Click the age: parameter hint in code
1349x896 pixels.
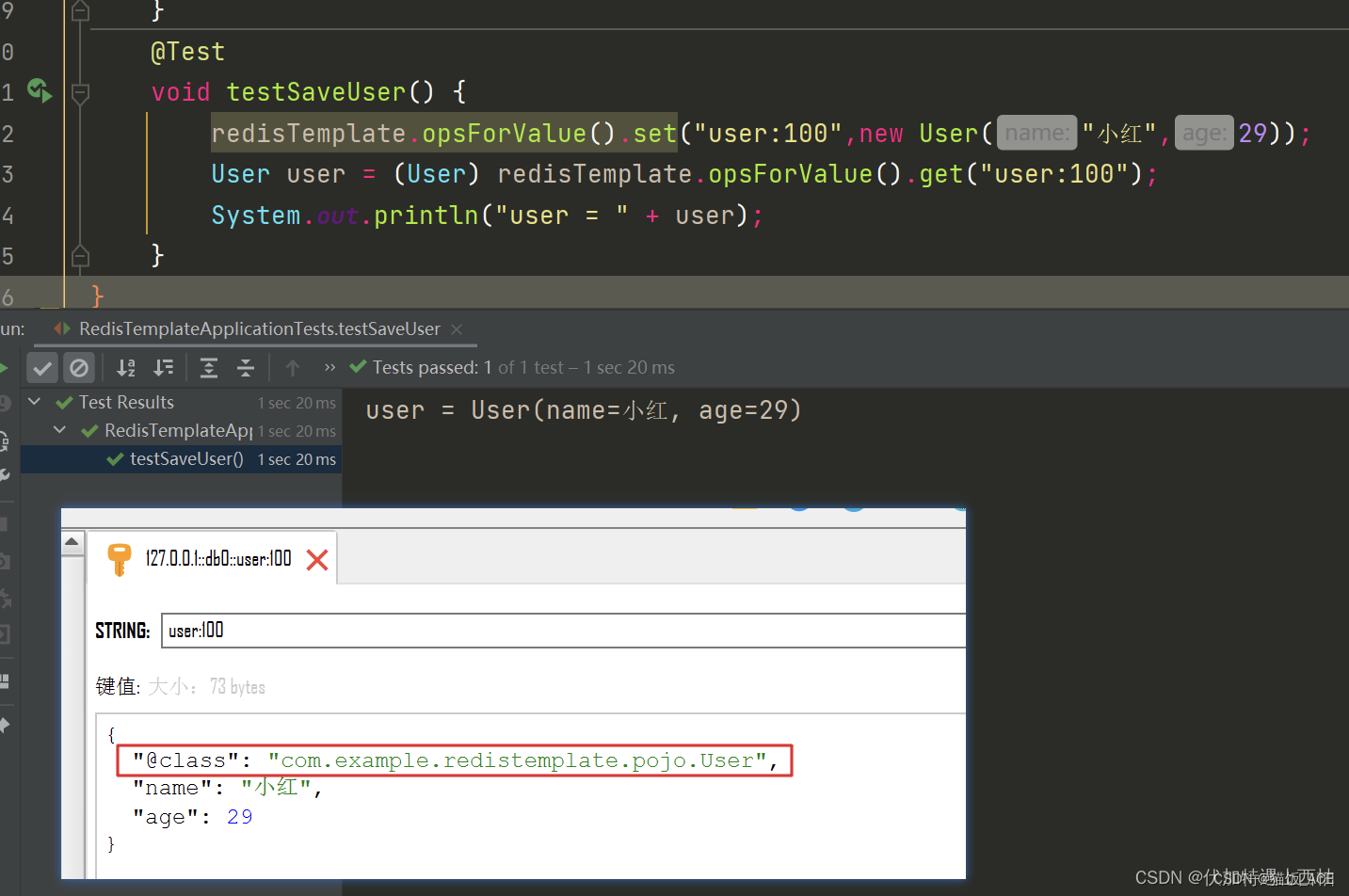click(1204, 133)
